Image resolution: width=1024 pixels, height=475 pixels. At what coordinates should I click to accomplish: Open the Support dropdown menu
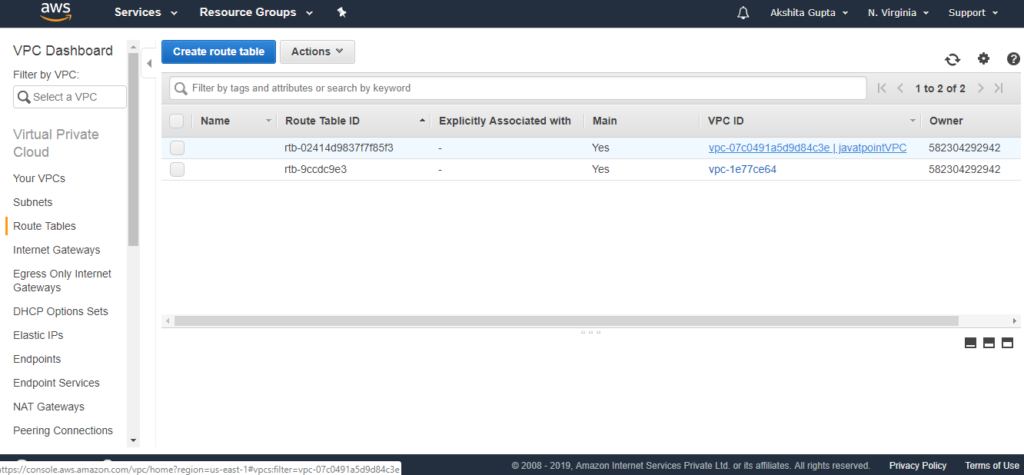click(973, 12)
